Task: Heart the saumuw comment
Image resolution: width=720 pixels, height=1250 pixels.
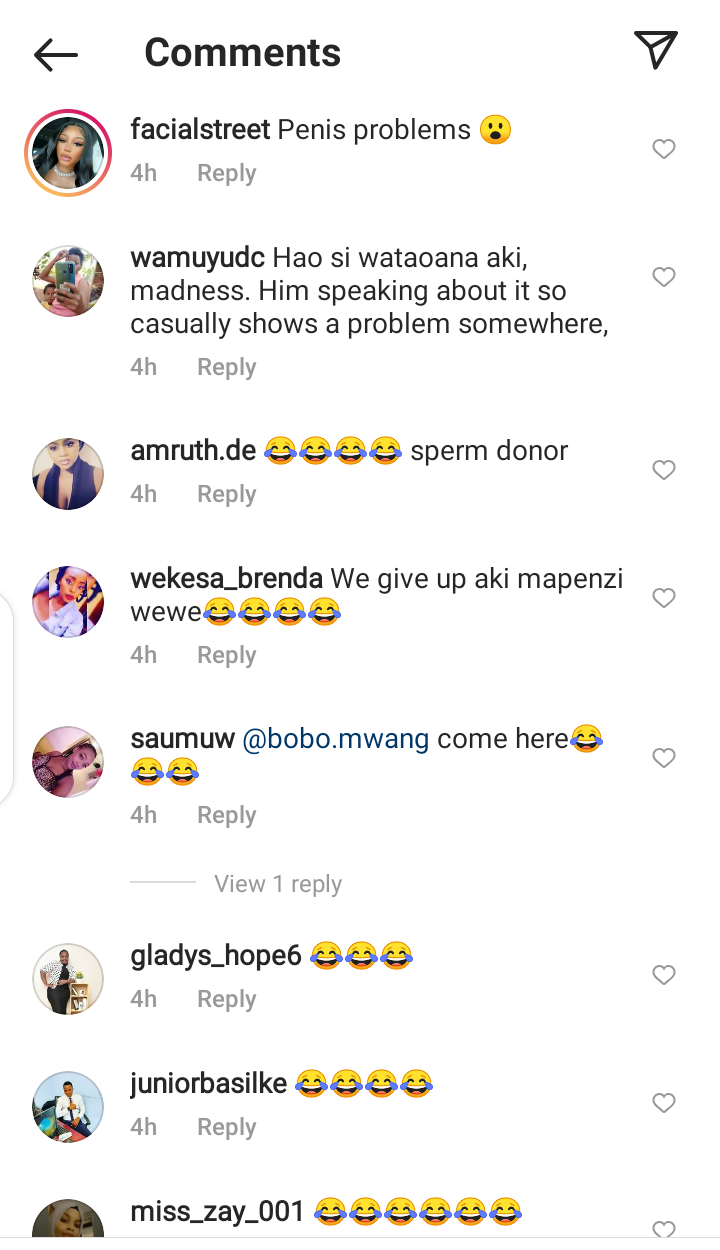Action: (664, 758)
